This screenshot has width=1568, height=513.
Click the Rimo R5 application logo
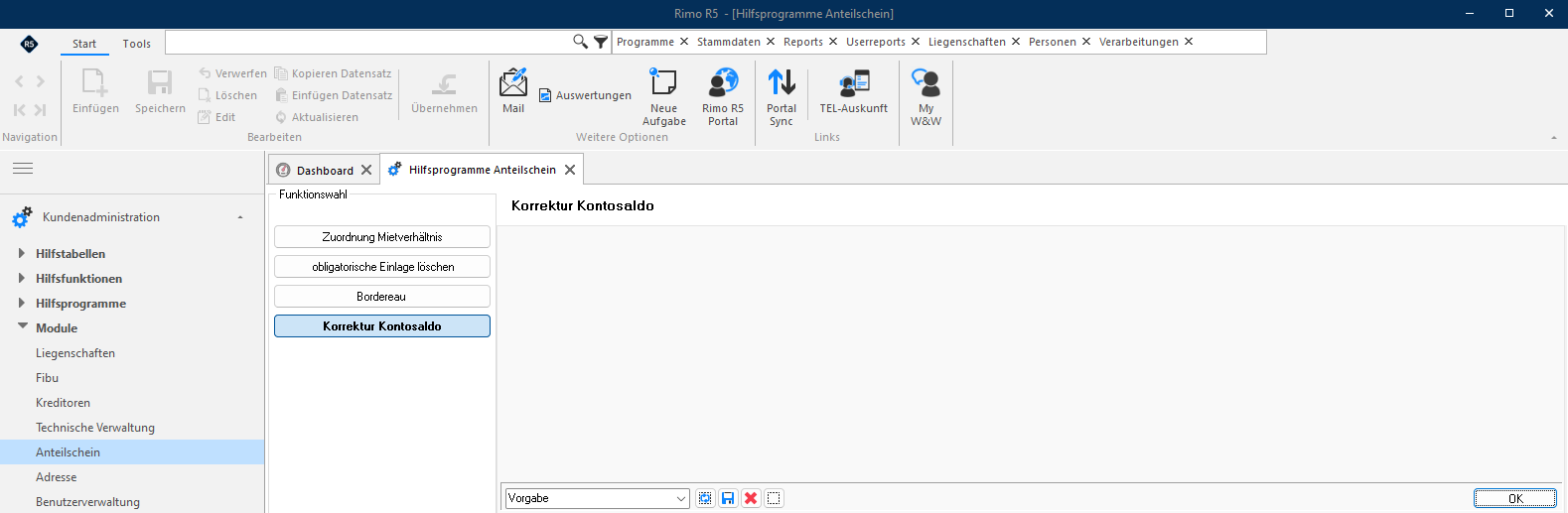(29, 44)
